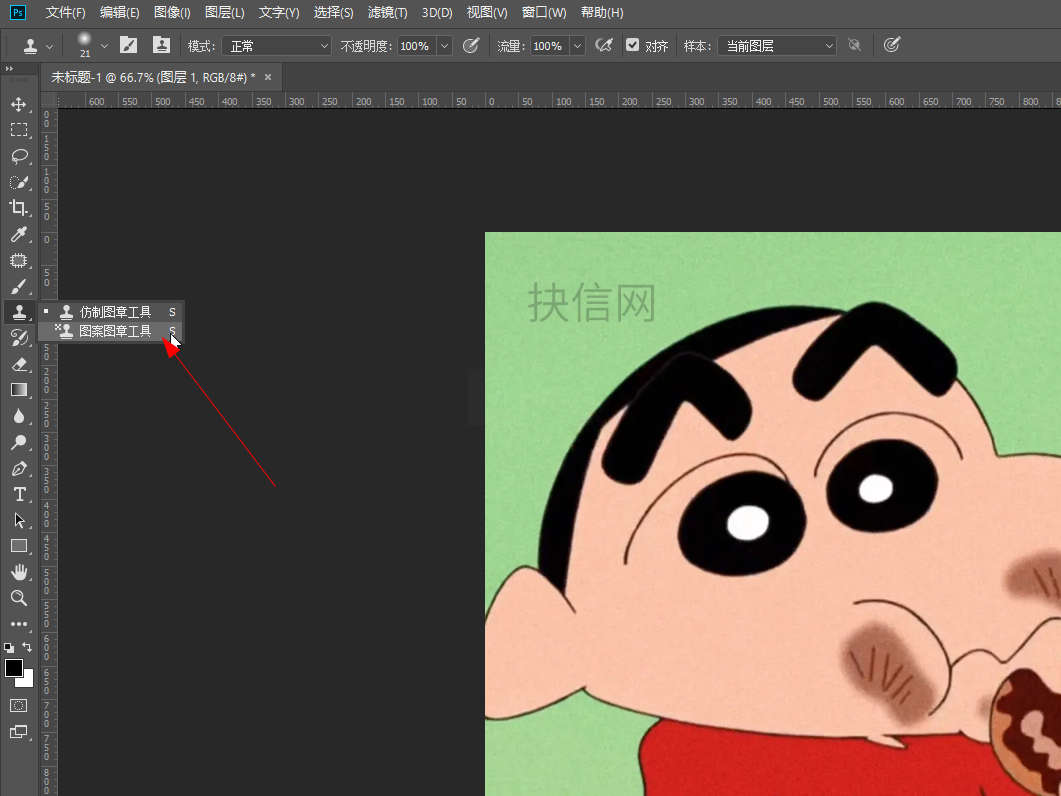1061x796 pixels.
Task: Open the 模式 blend mode dropdown
Action: [x=277, y=46]
